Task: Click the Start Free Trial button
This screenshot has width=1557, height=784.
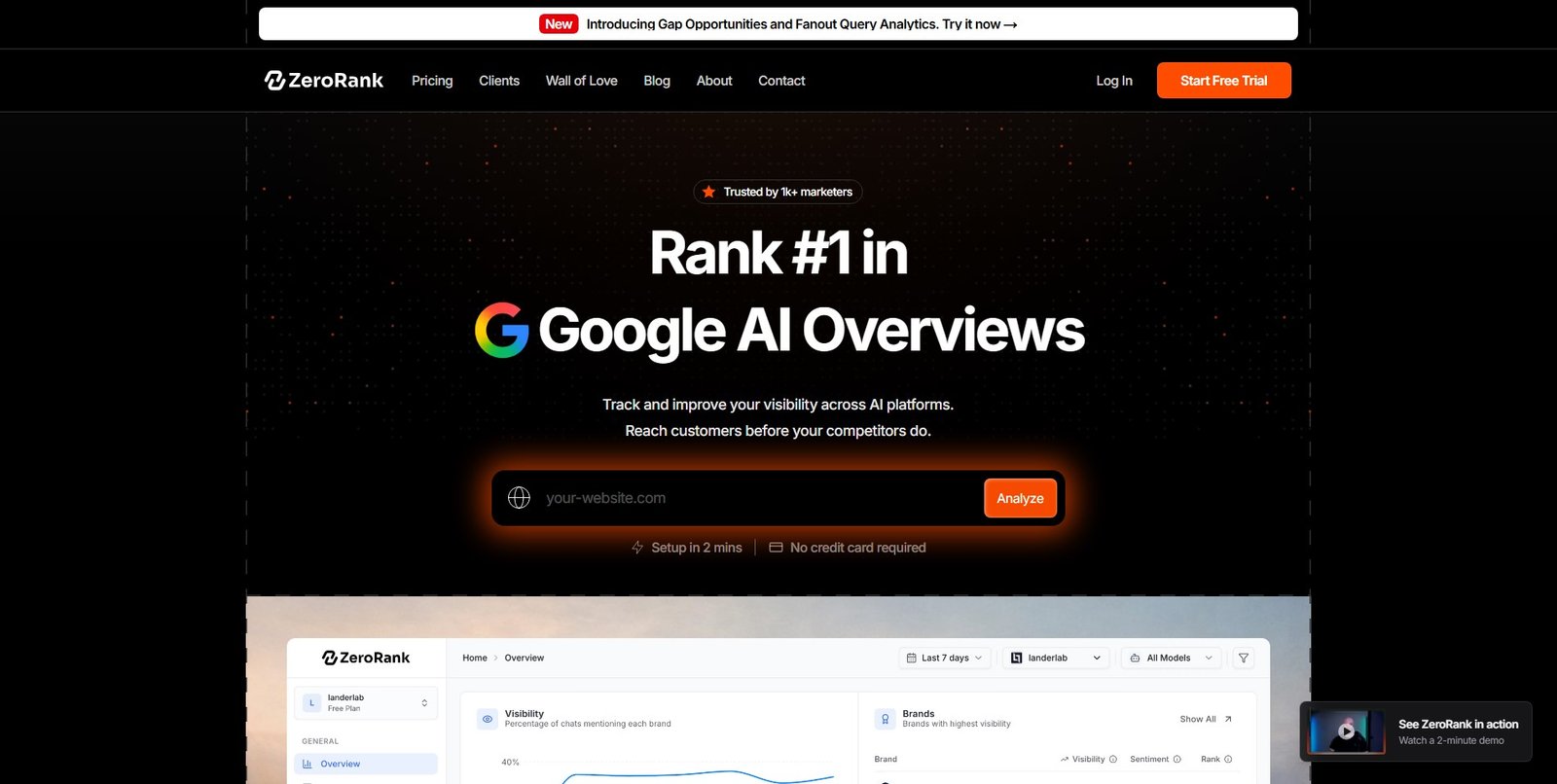Action: coord(1223,81)
